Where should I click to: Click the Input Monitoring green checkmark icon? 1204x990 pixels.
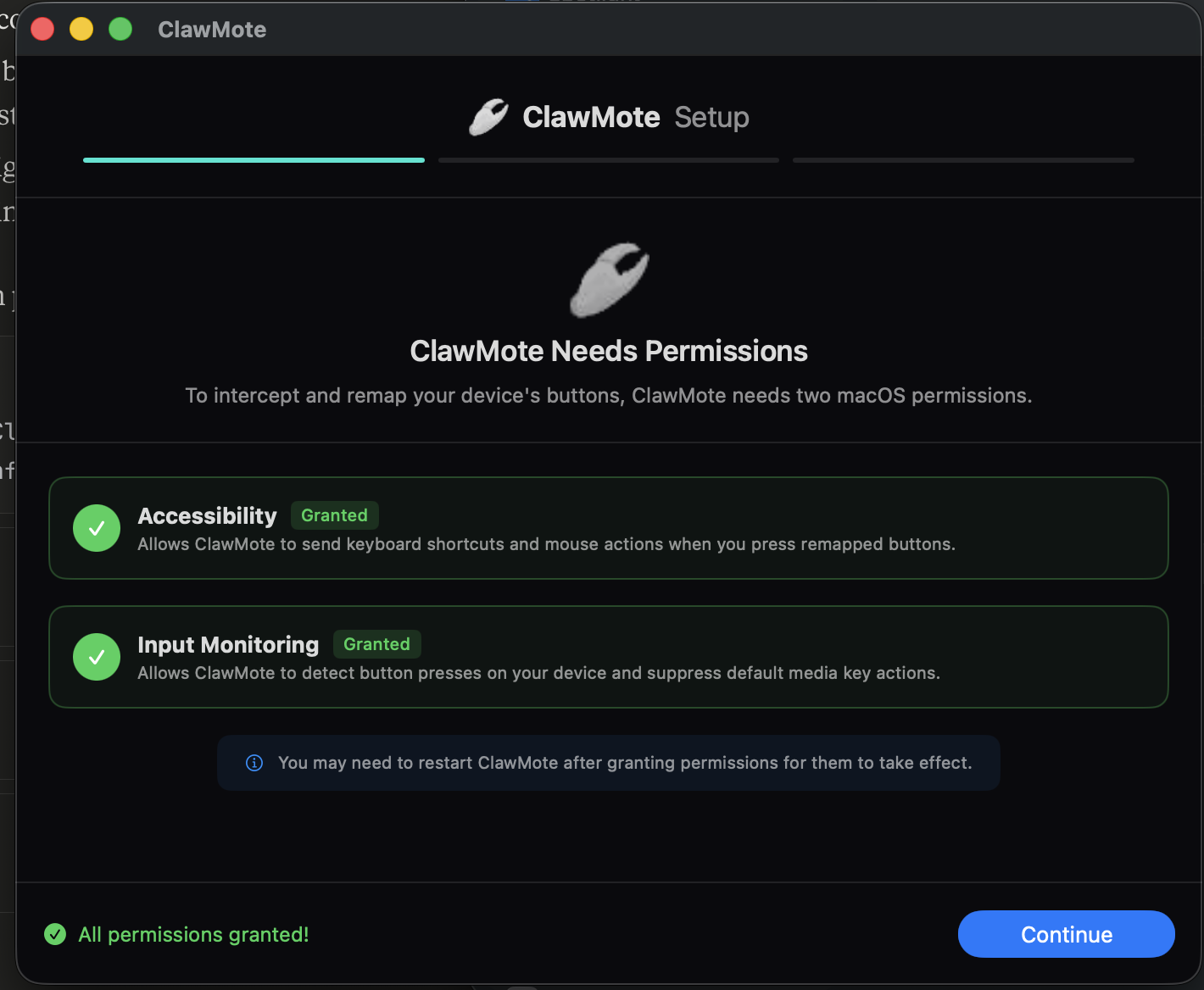97,657
